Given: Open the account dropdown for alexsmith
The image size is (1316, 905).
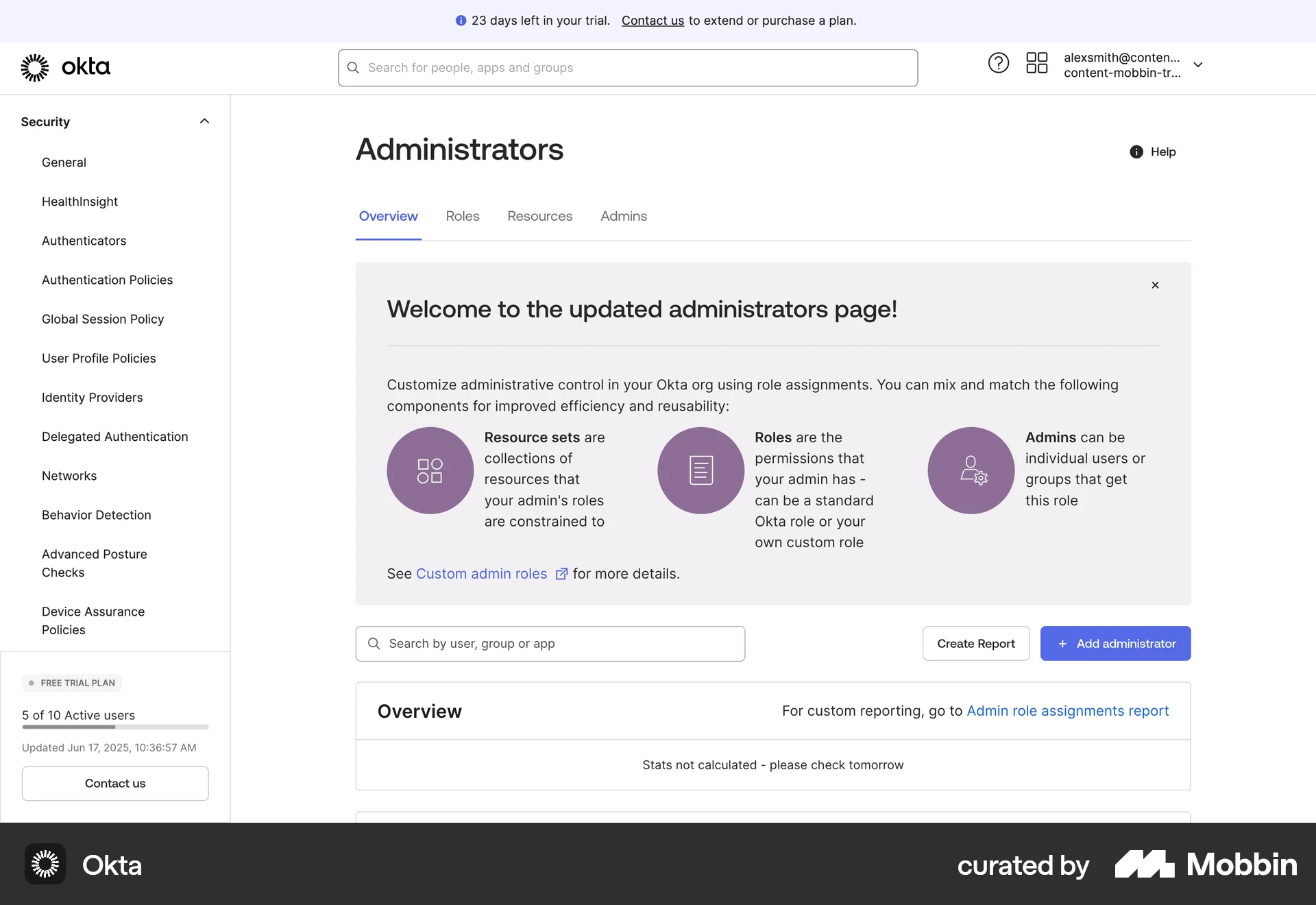Looking at the screenshot, I should (x=1198, y=64).
